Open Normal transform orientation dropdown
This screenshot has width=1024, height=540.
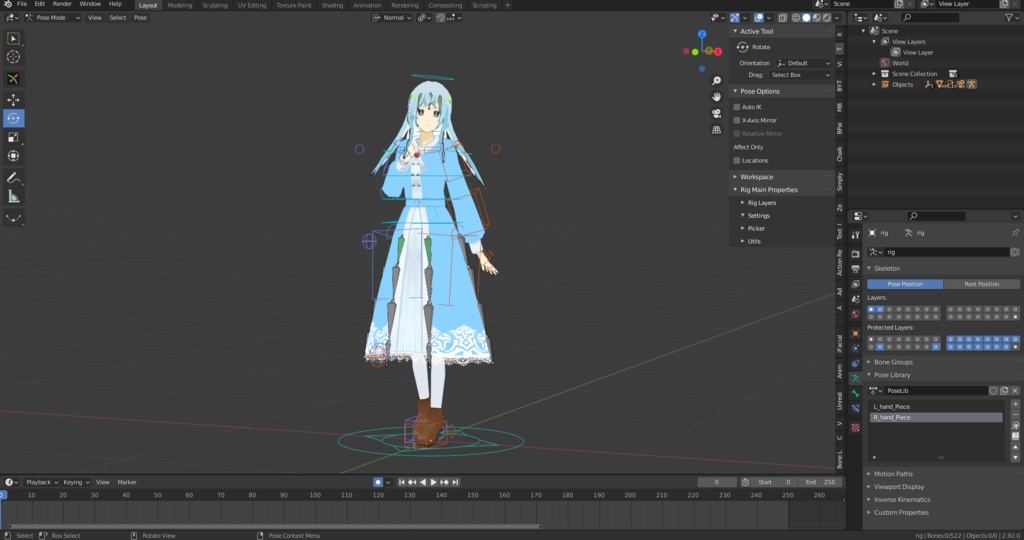tap(392, 18)
